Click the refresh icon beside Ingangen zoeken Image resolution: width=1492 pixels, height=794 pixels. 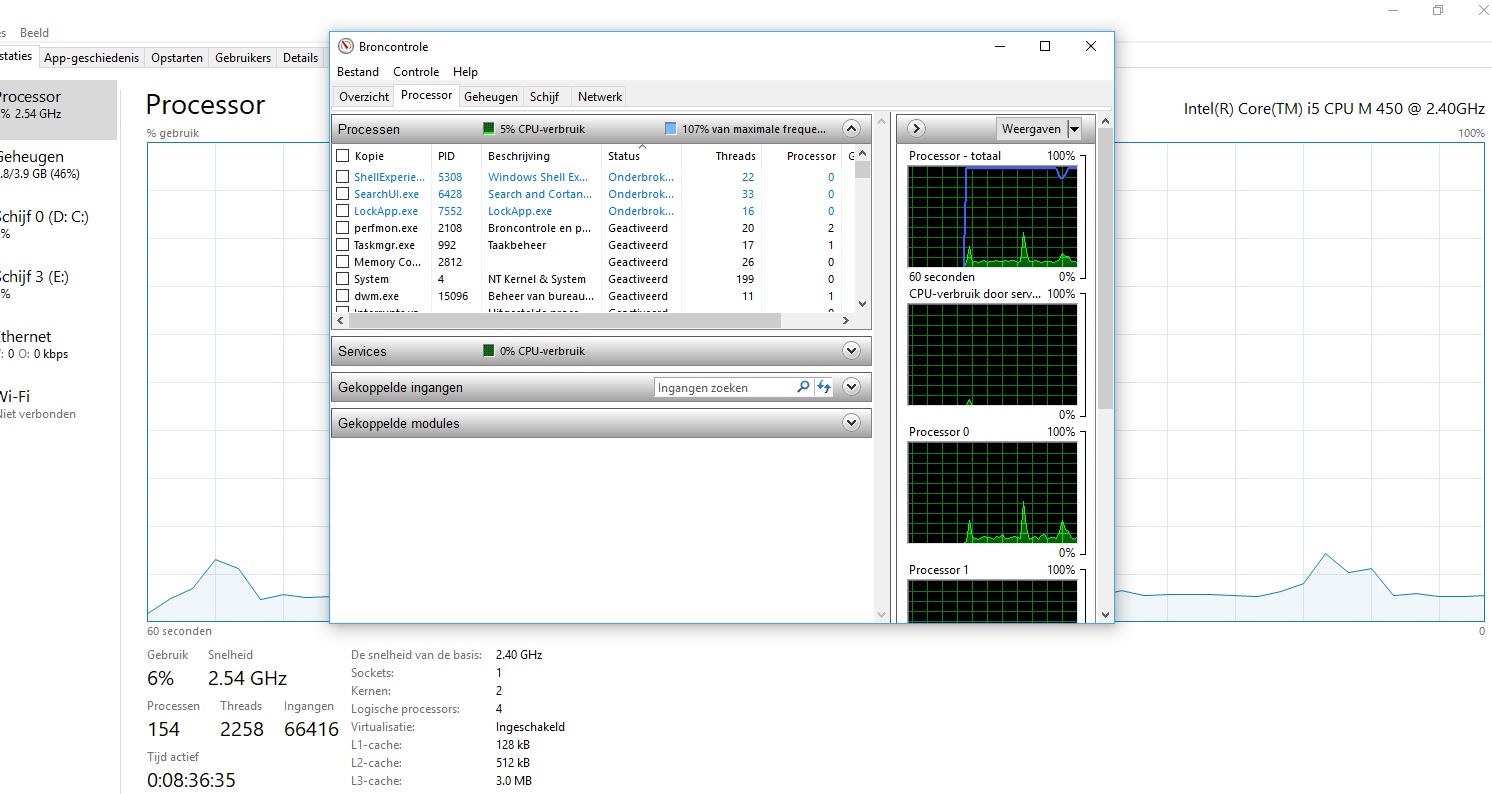click(x=824, y=388)
